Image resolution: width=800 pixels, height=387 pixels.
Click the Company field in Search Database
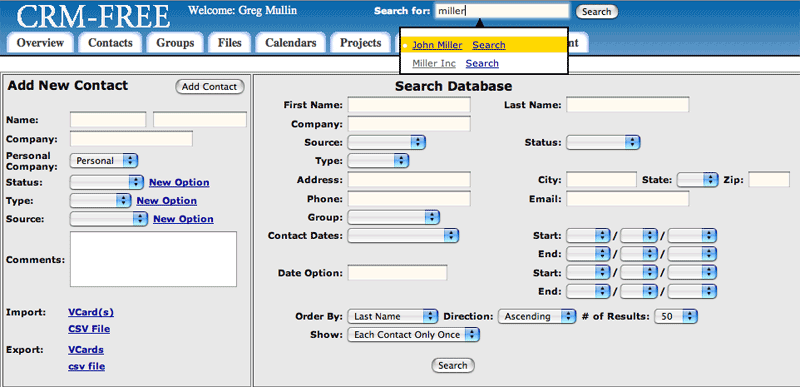(x=409, y=124)
